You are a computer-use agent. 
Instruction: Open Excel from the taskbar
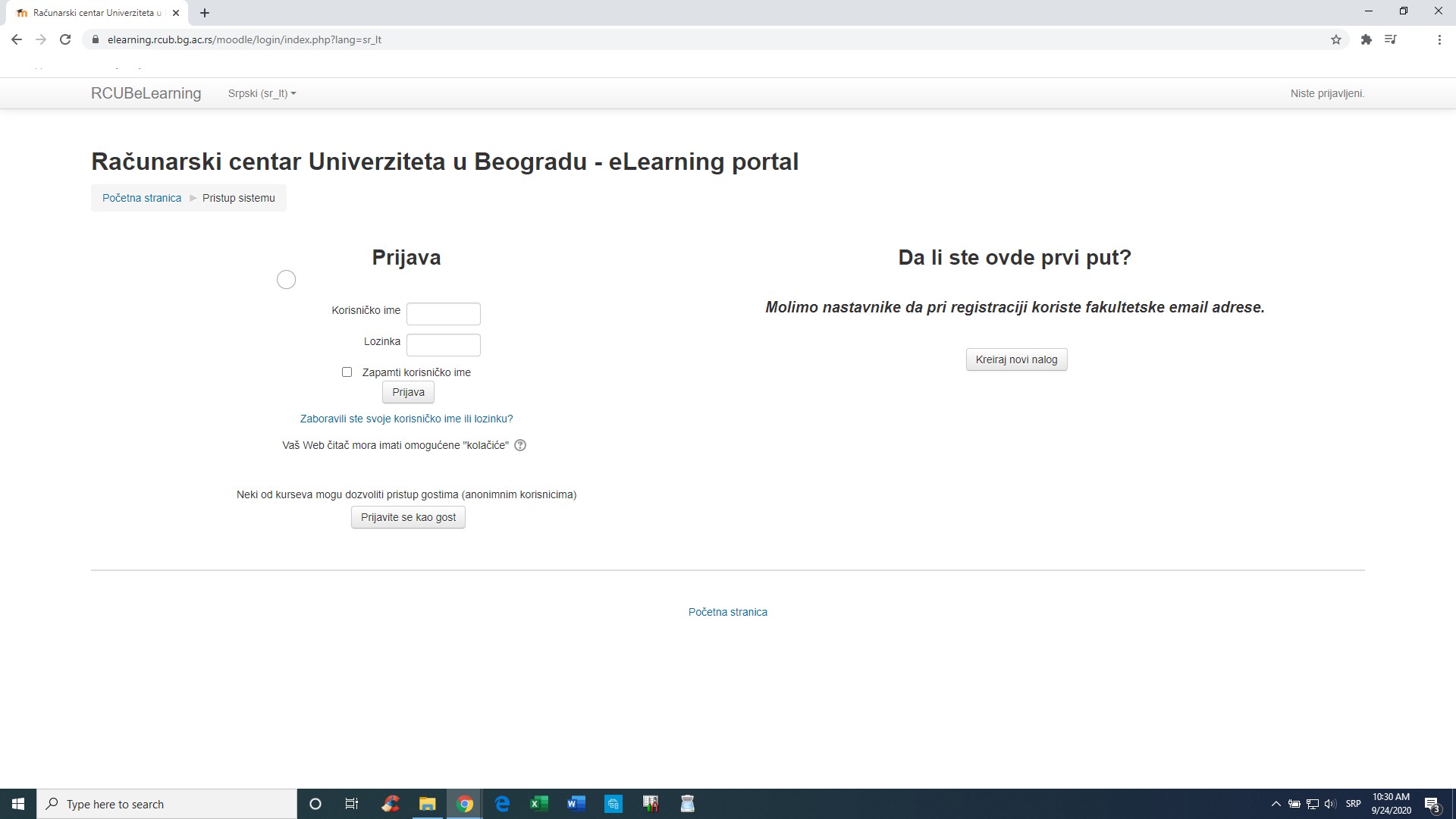coord(539,804)
